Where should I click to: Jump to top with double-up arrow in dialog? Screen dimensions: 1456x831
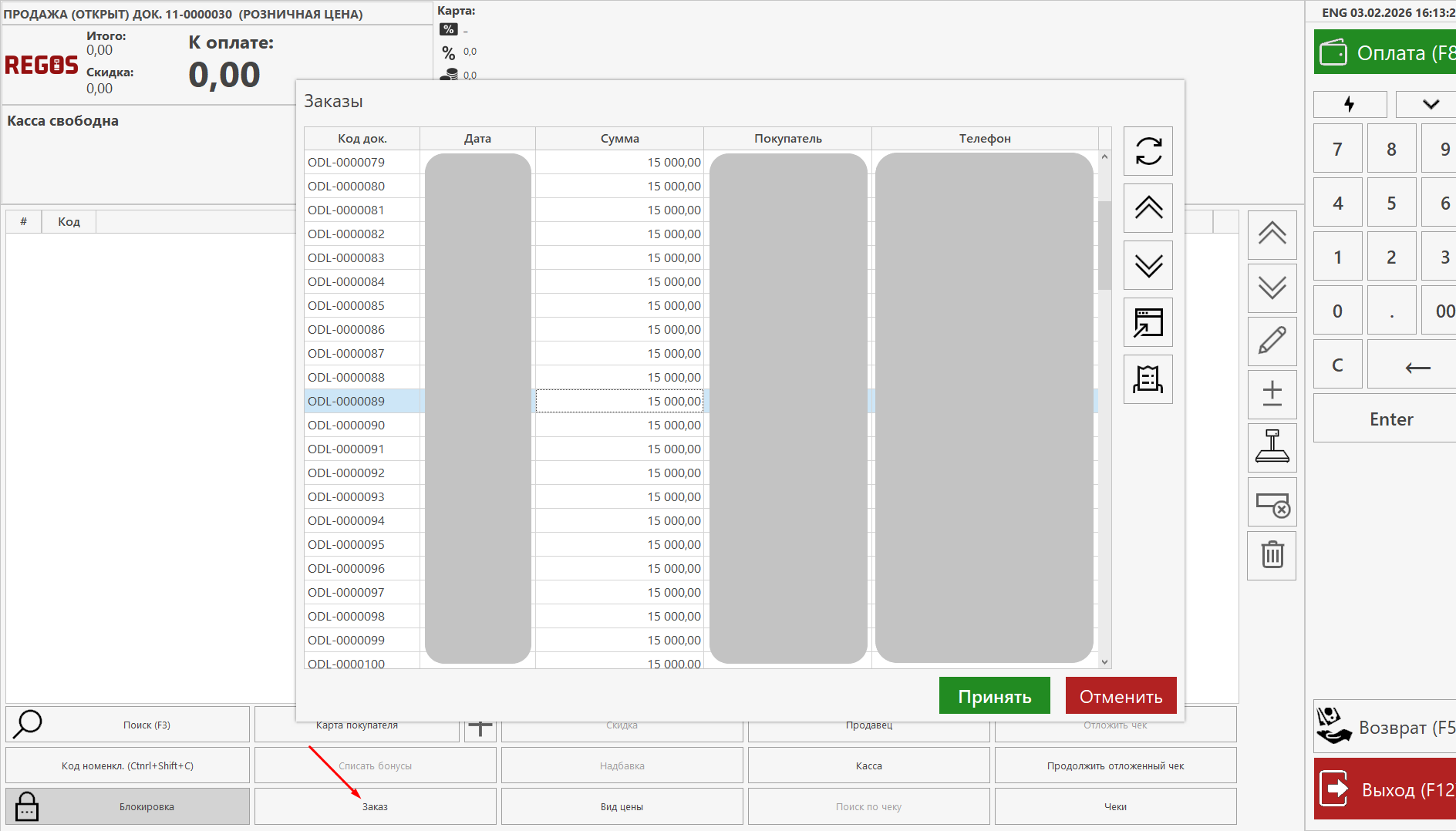[x=1148, y=208]
